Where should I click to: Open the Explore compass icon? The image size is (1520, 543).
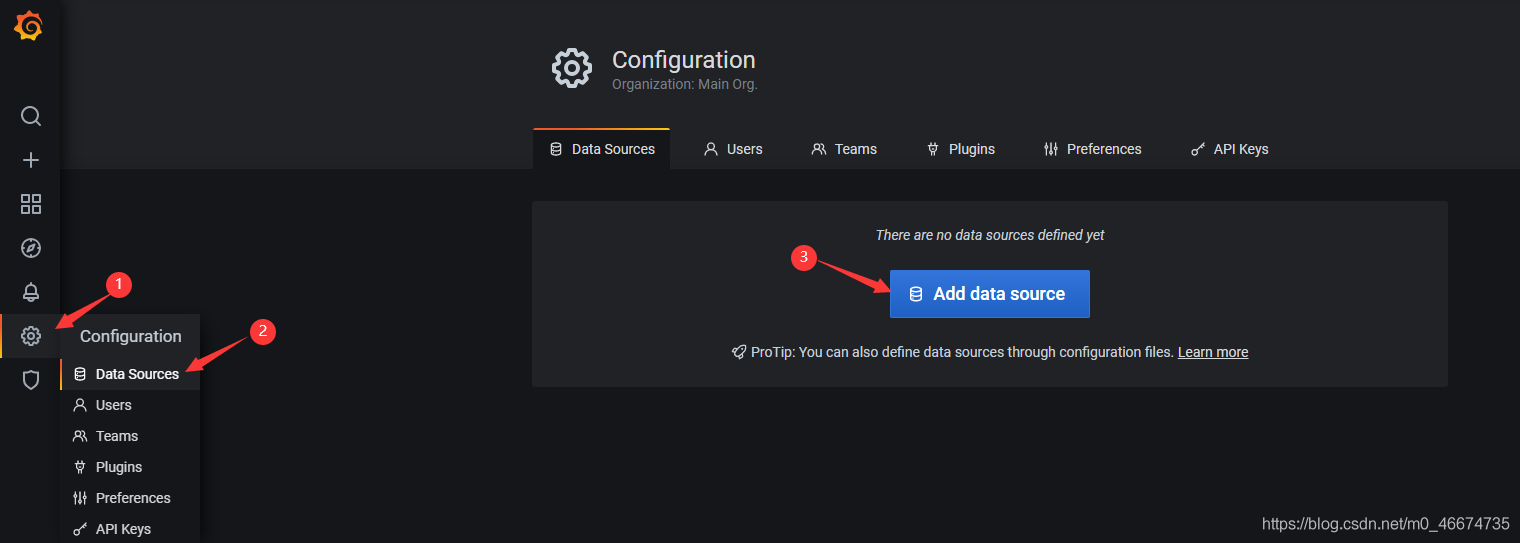[x=31, y=248]
